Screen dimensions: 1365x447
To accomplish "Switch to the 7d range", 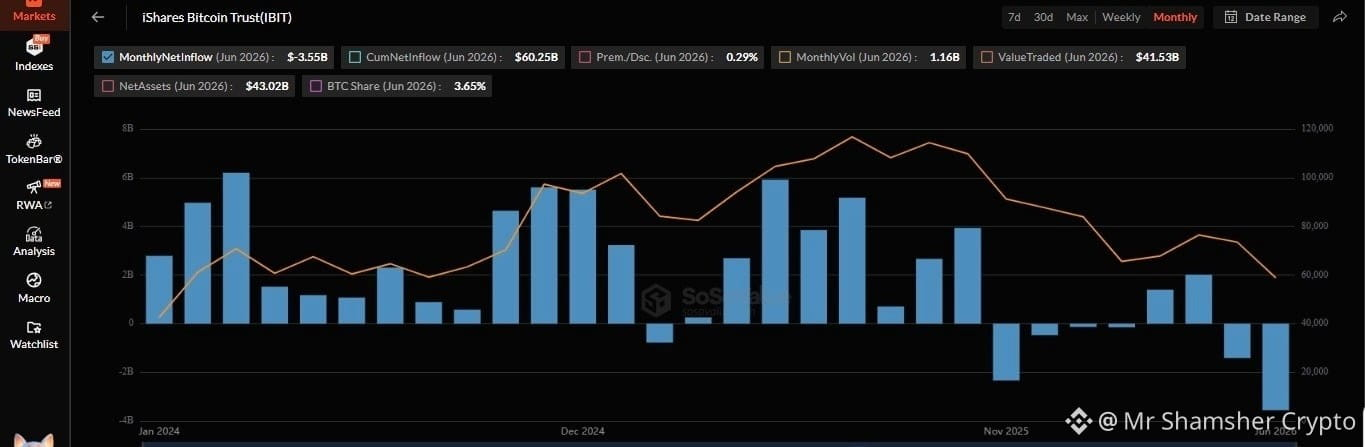I will (1014, 17).
